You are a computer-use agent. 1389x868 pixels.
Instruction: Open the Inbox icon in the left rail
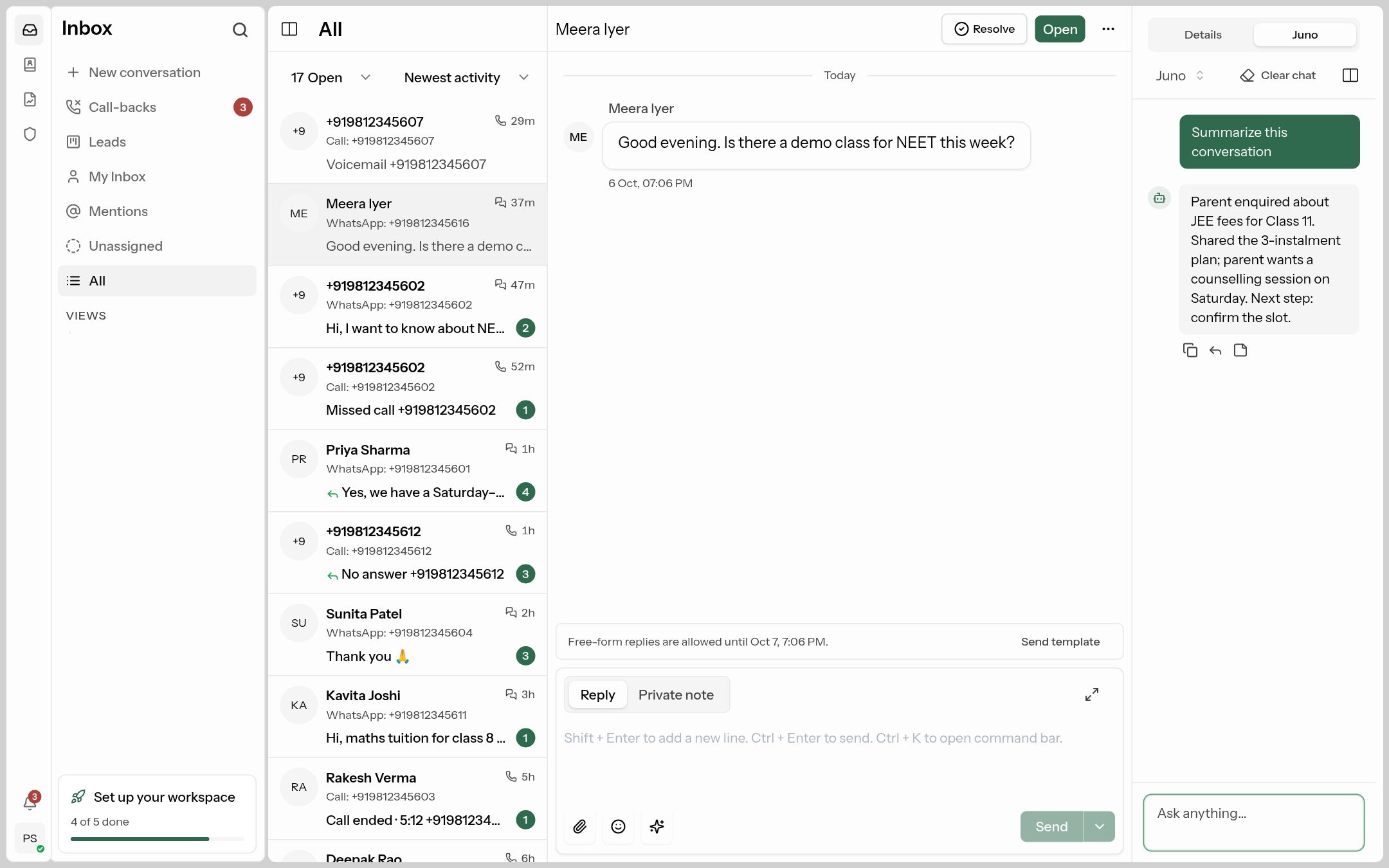[x=30, y=30]
